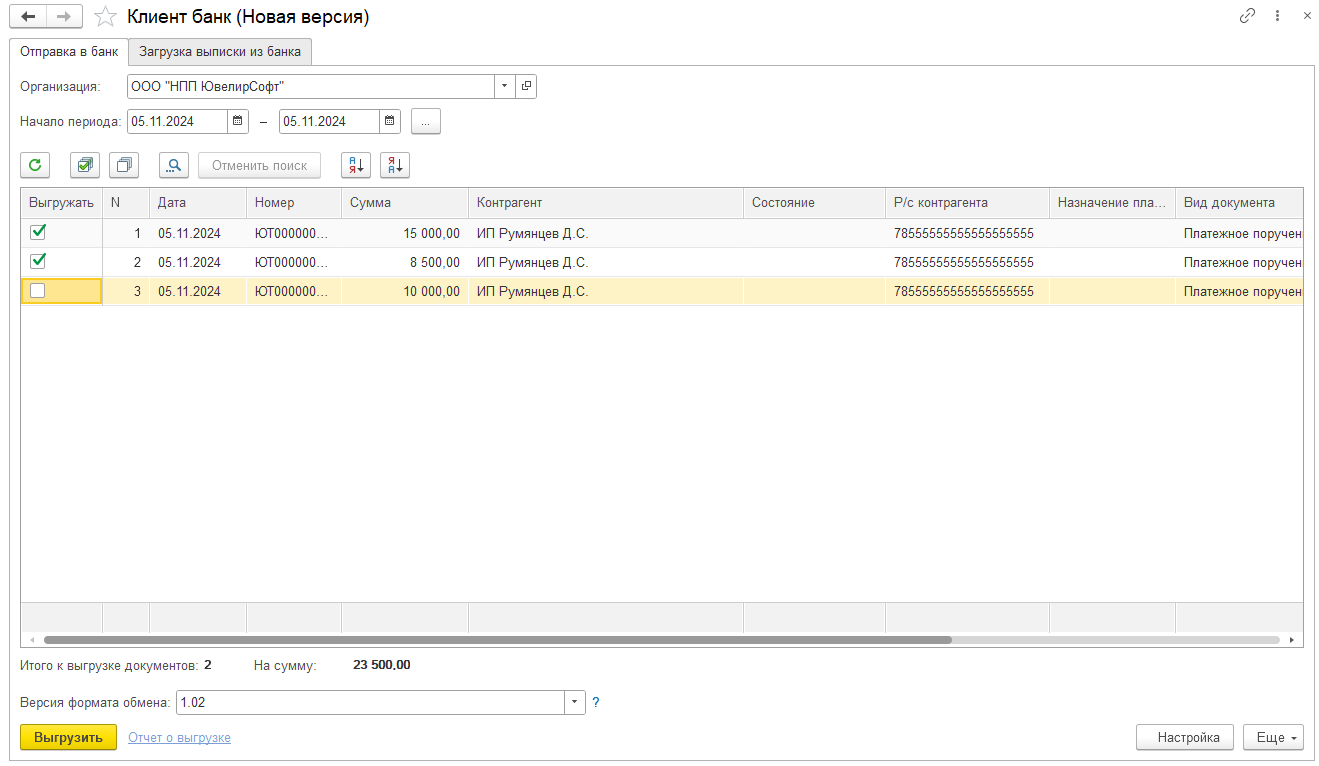Click the period start date field
The height and width of the screenshot is (766, 1319).
pos(177,121)
